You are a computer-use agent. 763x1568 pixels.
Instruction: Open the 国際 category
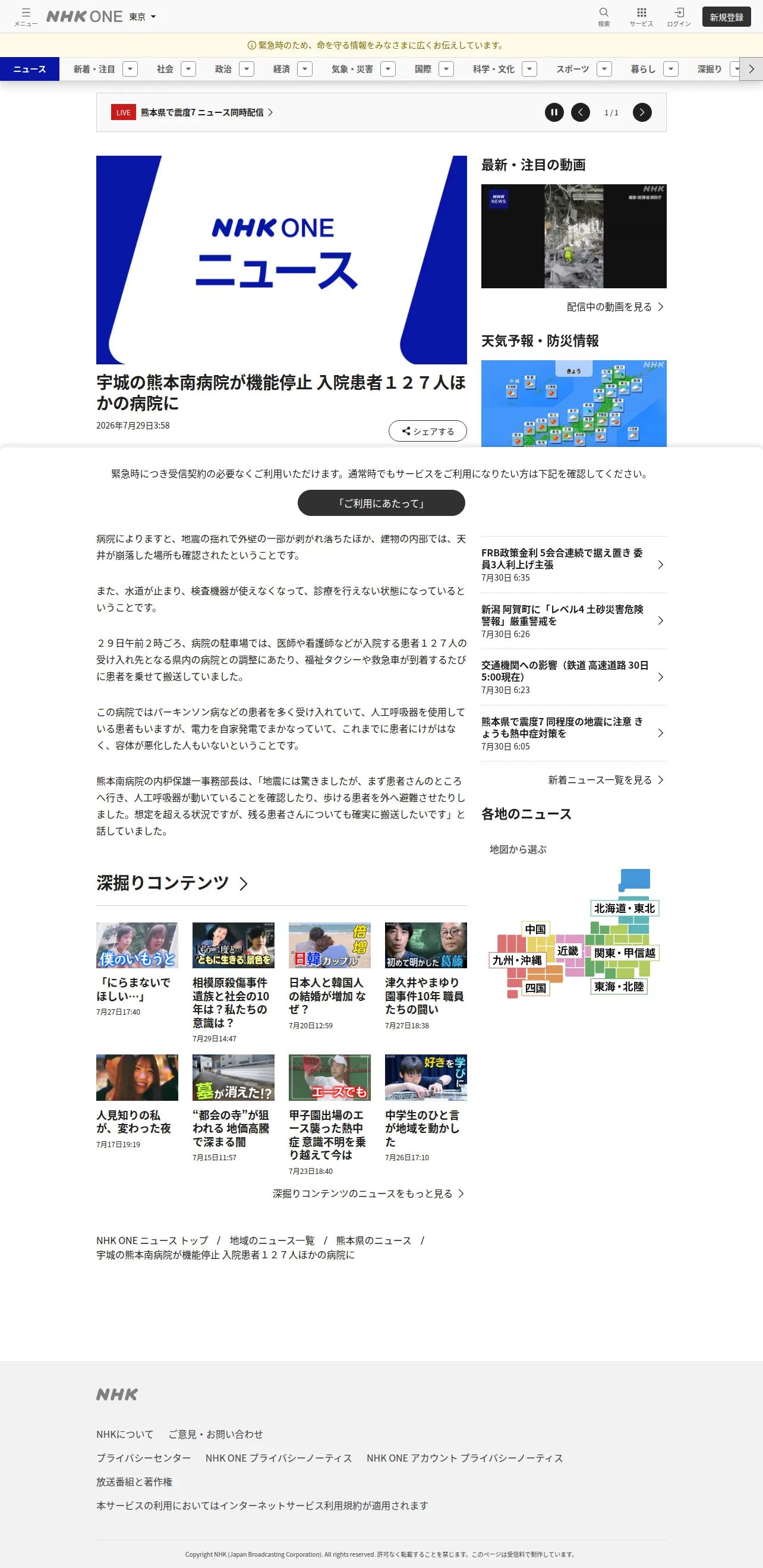[423, 69]
